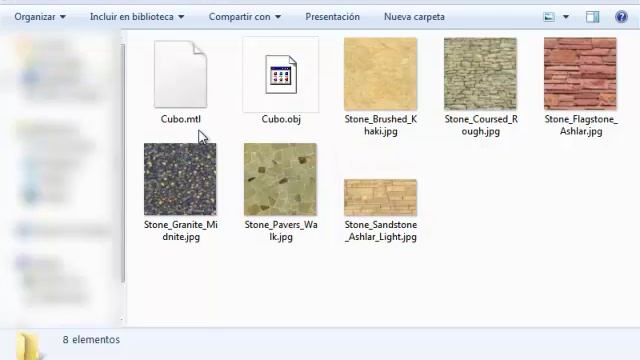Viewport: 640px width, 360px height.
Task: Click the Stone_Granite_Midnite.jpg name text
Action: [x=180, y=231]
